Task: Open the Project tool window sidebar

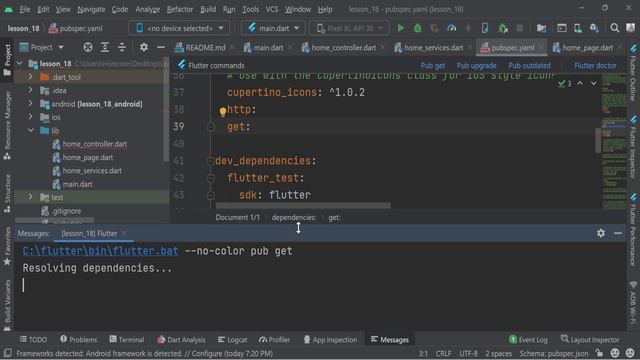Action: point(7,60)
